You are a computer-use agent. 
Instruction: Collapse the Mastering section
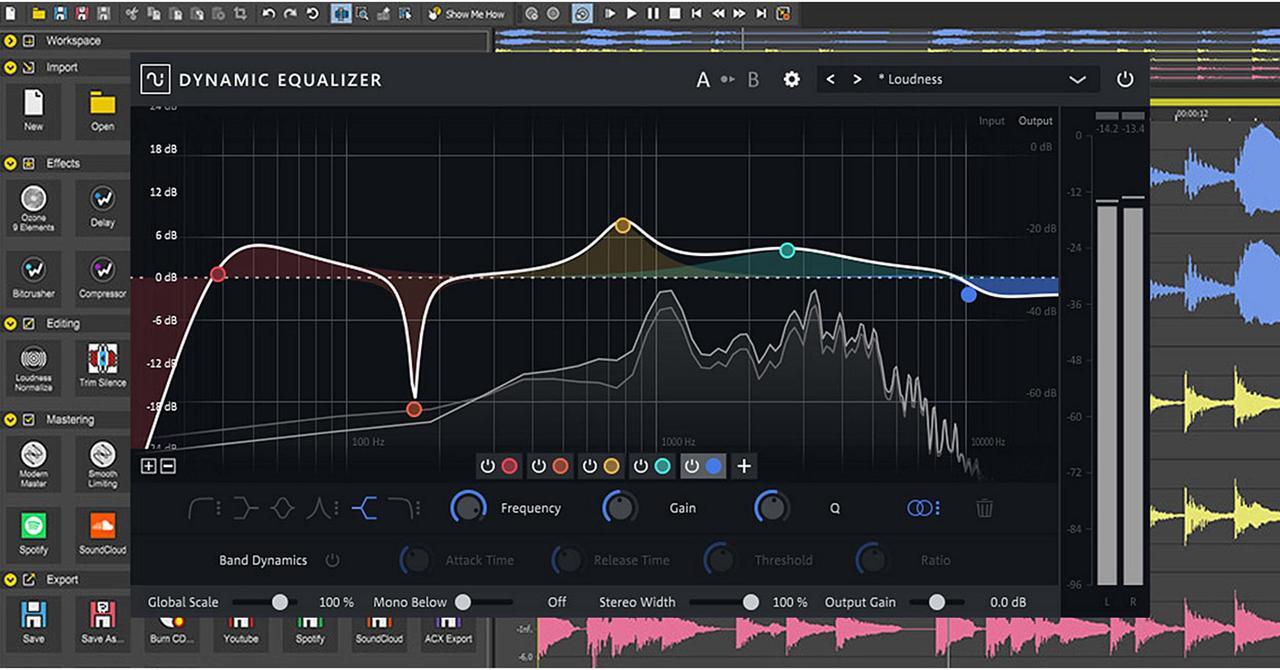click(10, 419)
